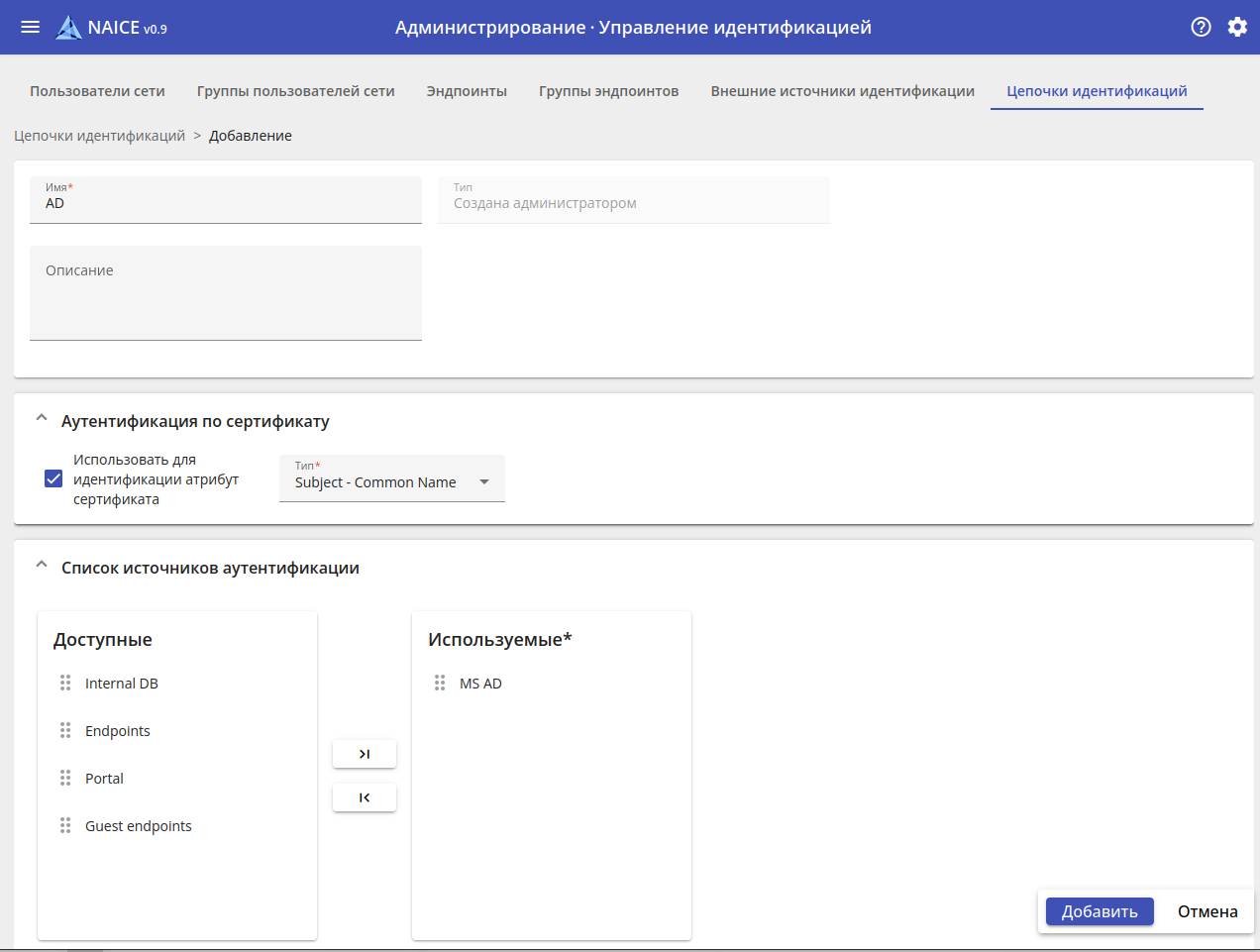This screenshot has height=952, width=1260.
Task: Click the Отмена button
Action: coord(1207,911)
